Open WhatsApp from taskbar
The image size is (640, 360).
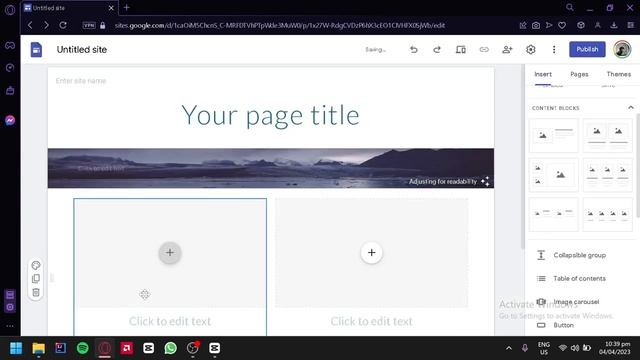click(x=170, y=348)
